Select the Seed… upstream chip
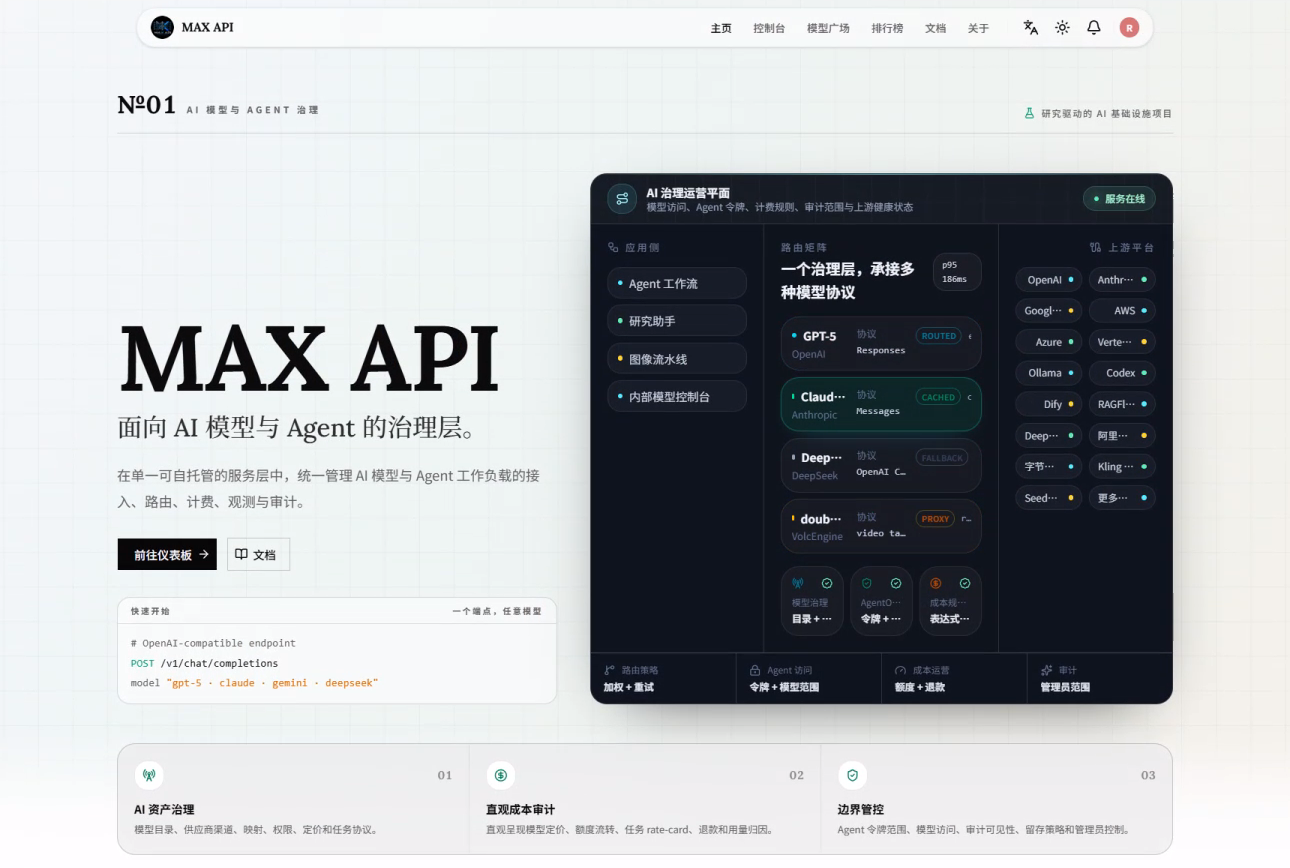The height and width of the screenshot is (868, 1290). (x=1049, y=498)
